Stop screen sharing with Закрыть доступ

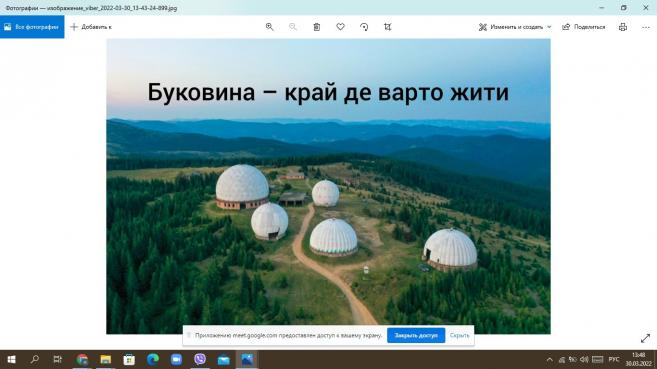point(416,335)
